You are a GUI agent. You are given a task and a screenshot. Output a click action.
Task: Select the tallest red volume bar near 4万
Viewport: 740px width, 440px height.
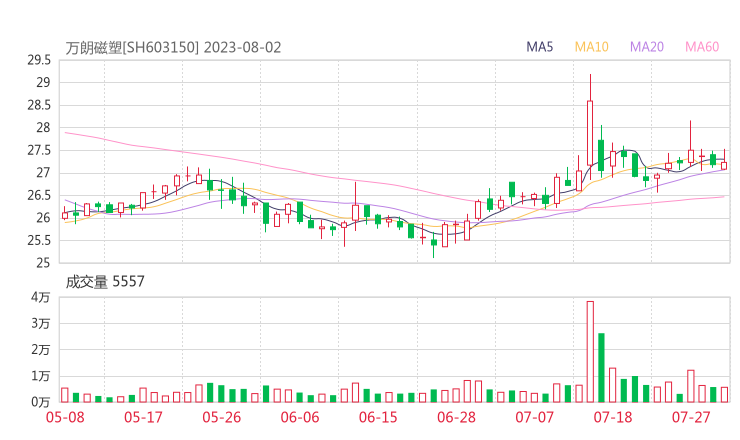point(590,352)
